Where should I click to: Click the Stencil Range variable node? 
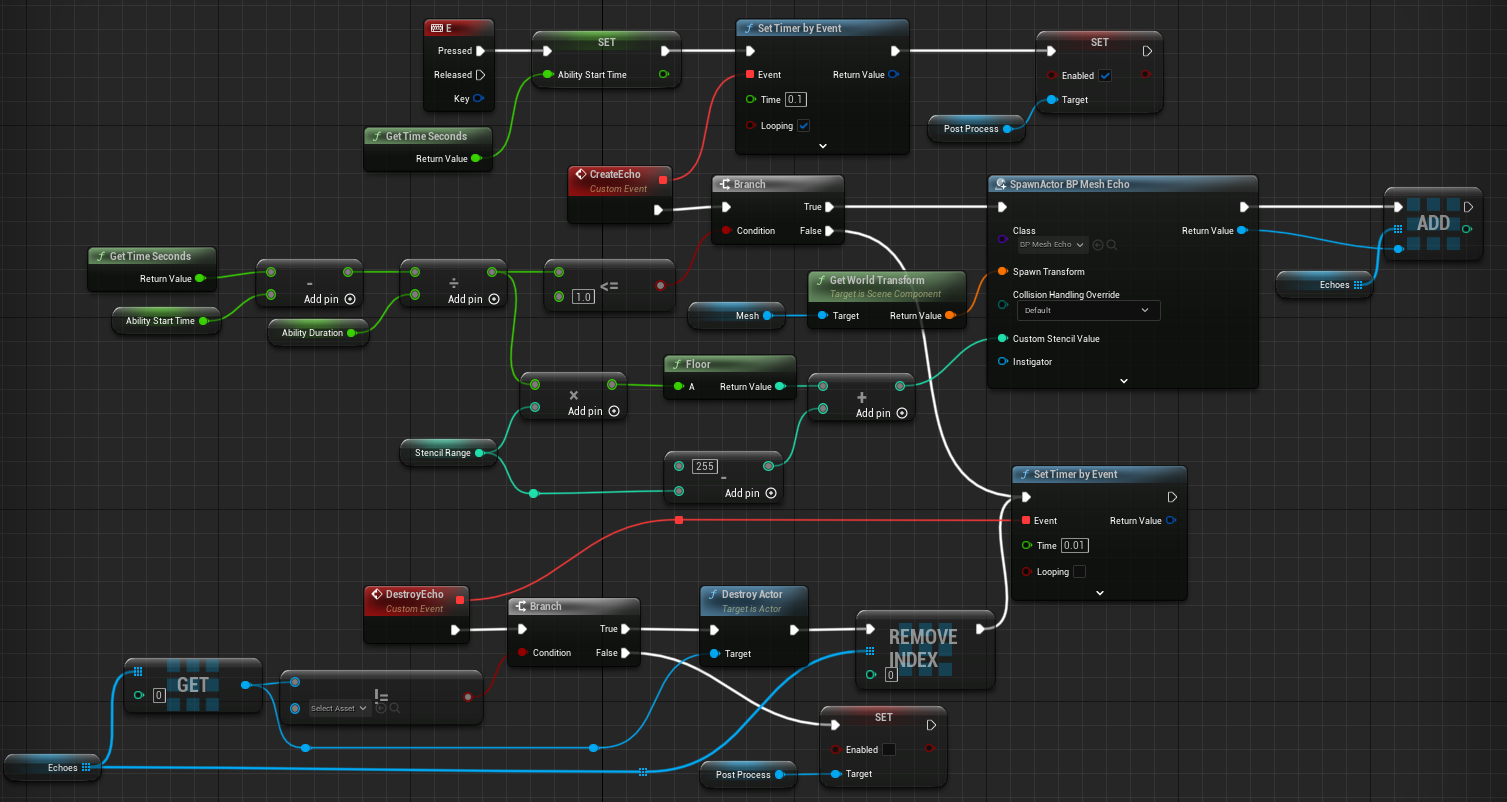tap(443, 453)
